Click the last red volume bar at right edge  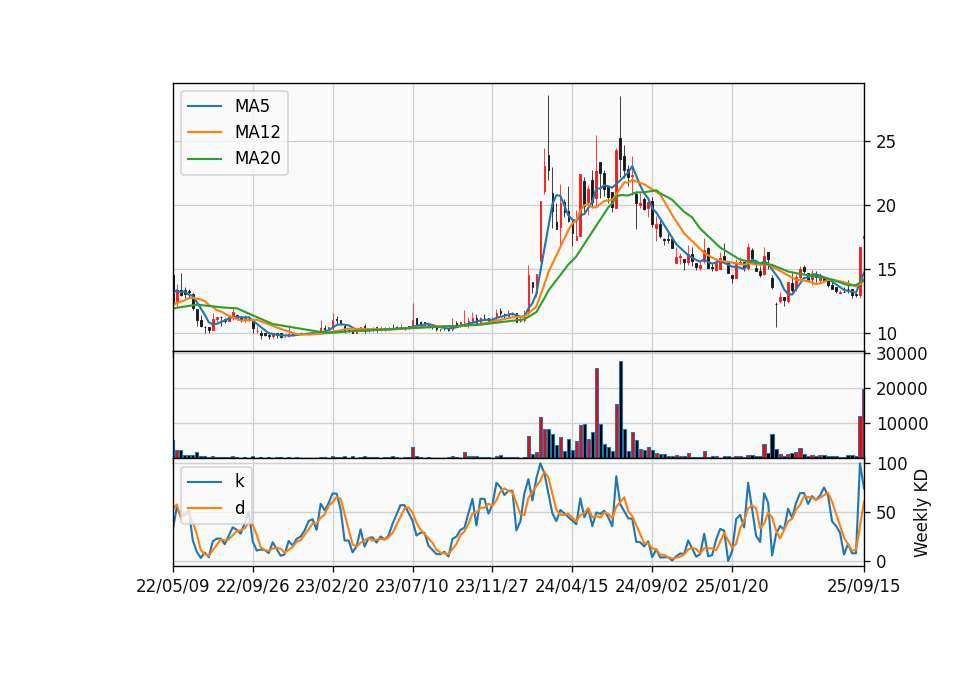click(863, 423)
